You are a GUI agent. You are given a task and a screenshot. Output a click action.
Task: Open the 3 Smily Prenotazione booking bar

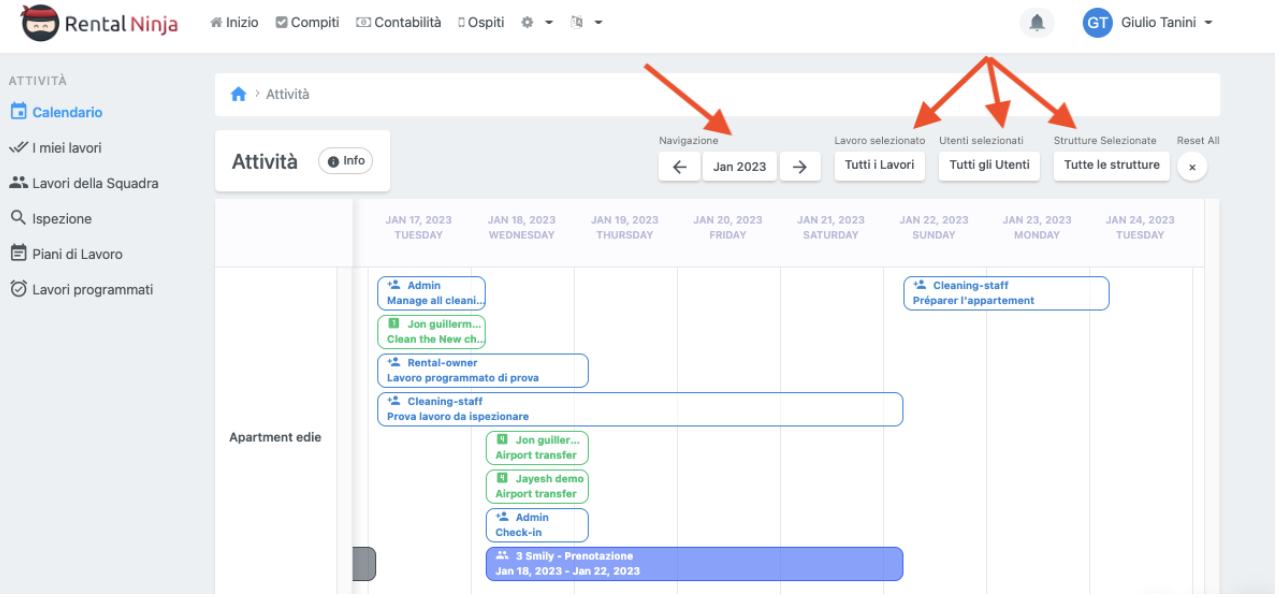click(x=694, y=564)
